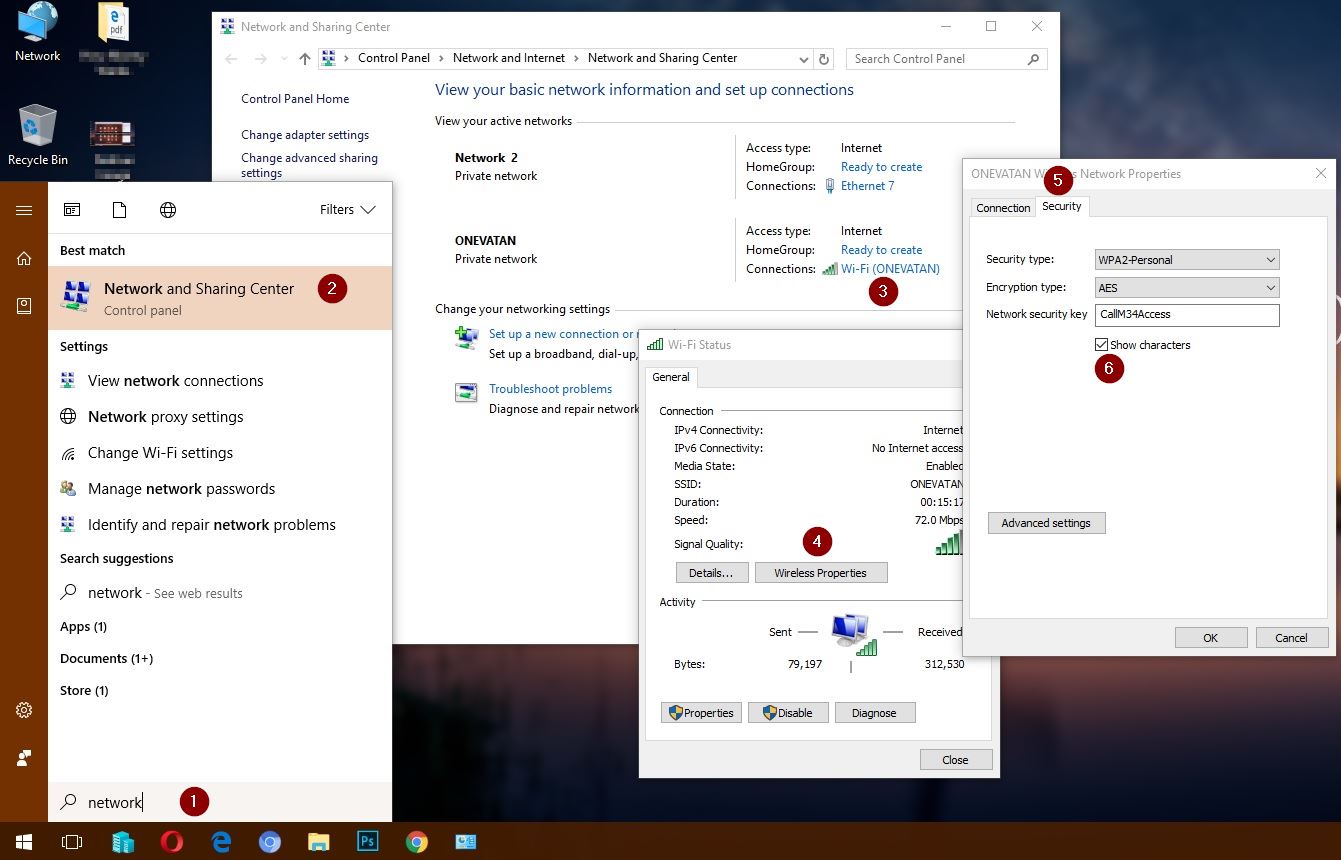Select the Documents filter icon in search
1341x860 pixels.
coord(119,209)
